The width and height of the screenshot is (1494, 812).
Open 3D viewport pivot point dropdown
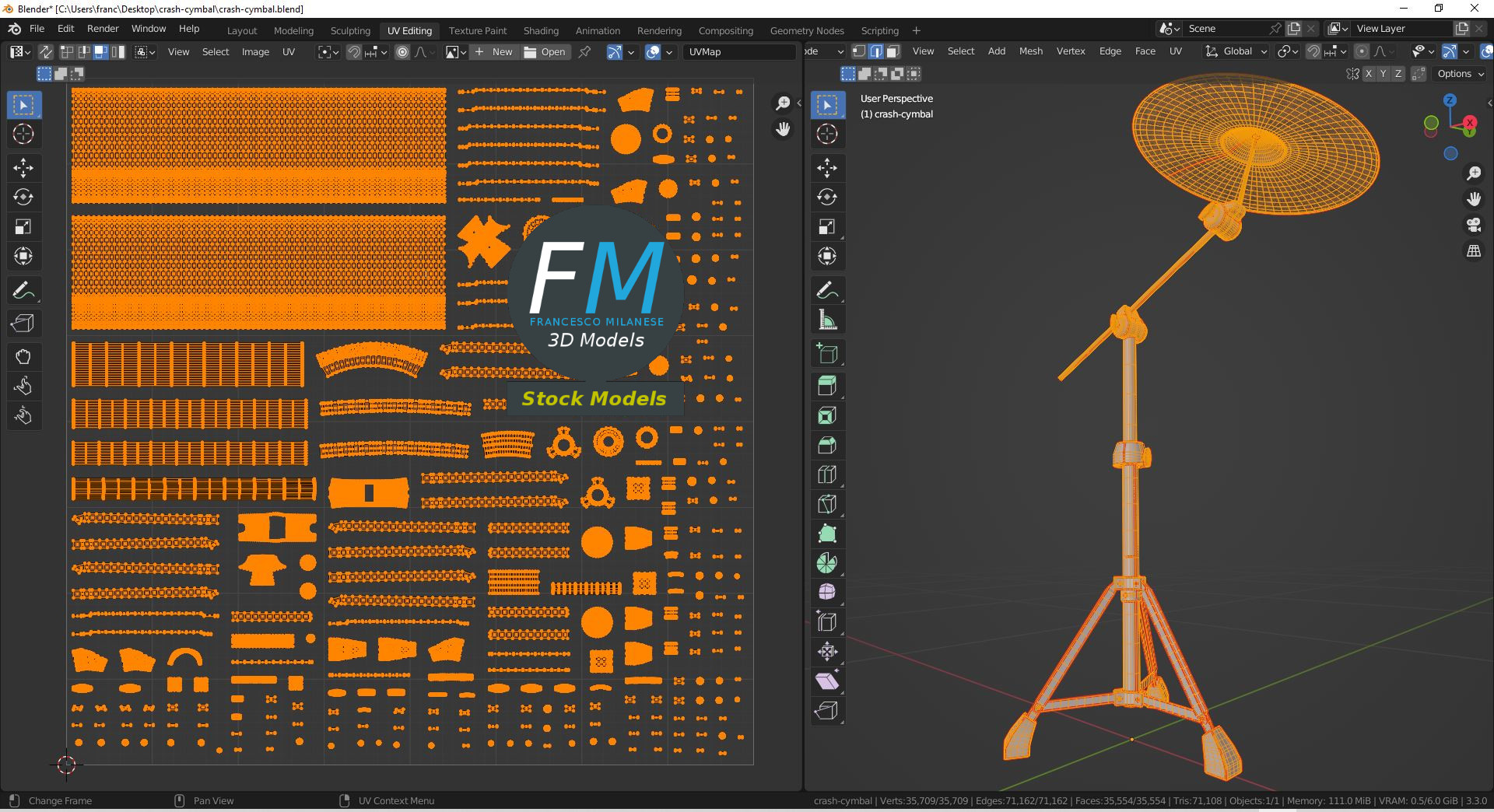tap(1288, 51)
